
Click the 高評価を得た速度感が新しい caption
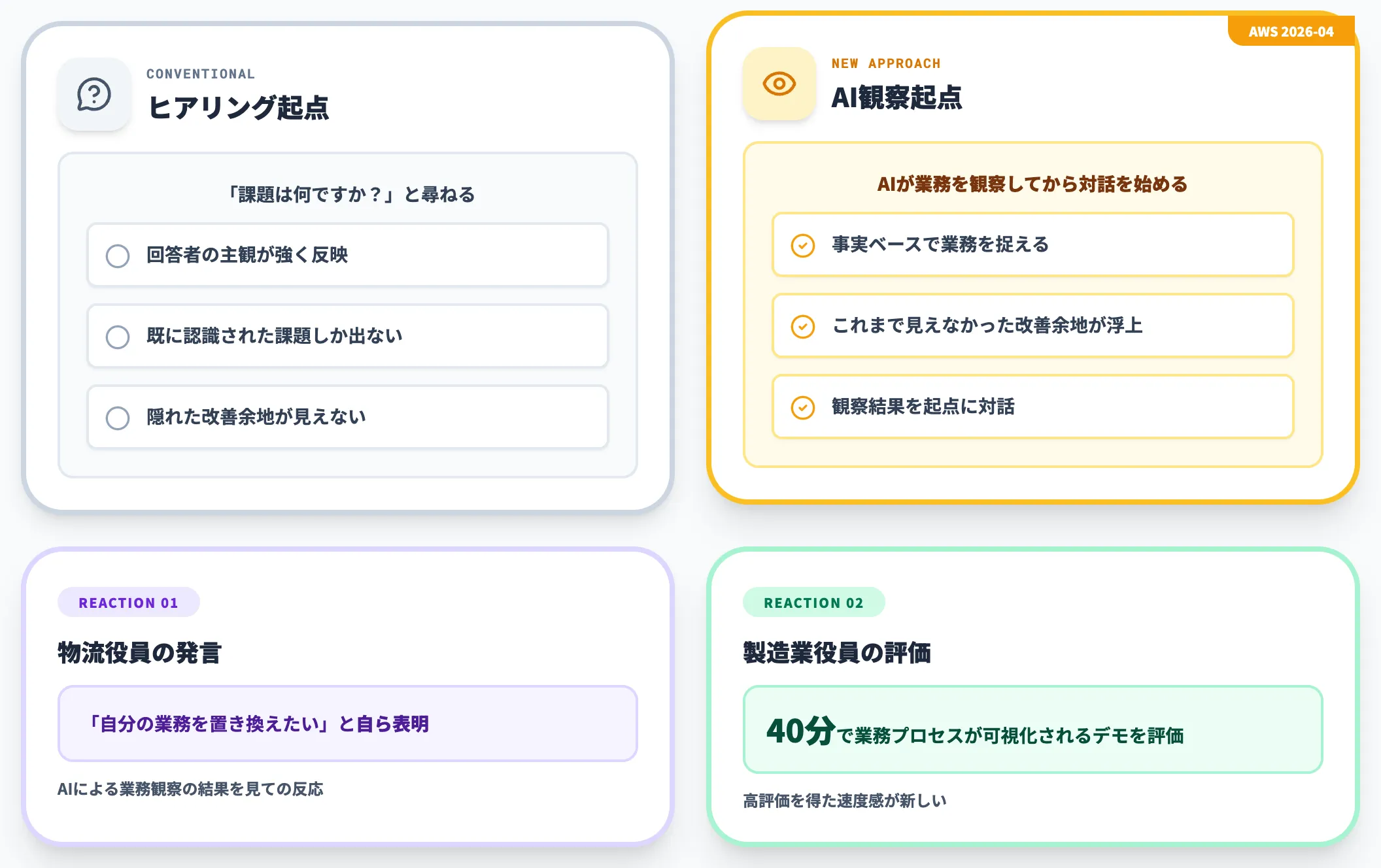(x=845, y=801)
